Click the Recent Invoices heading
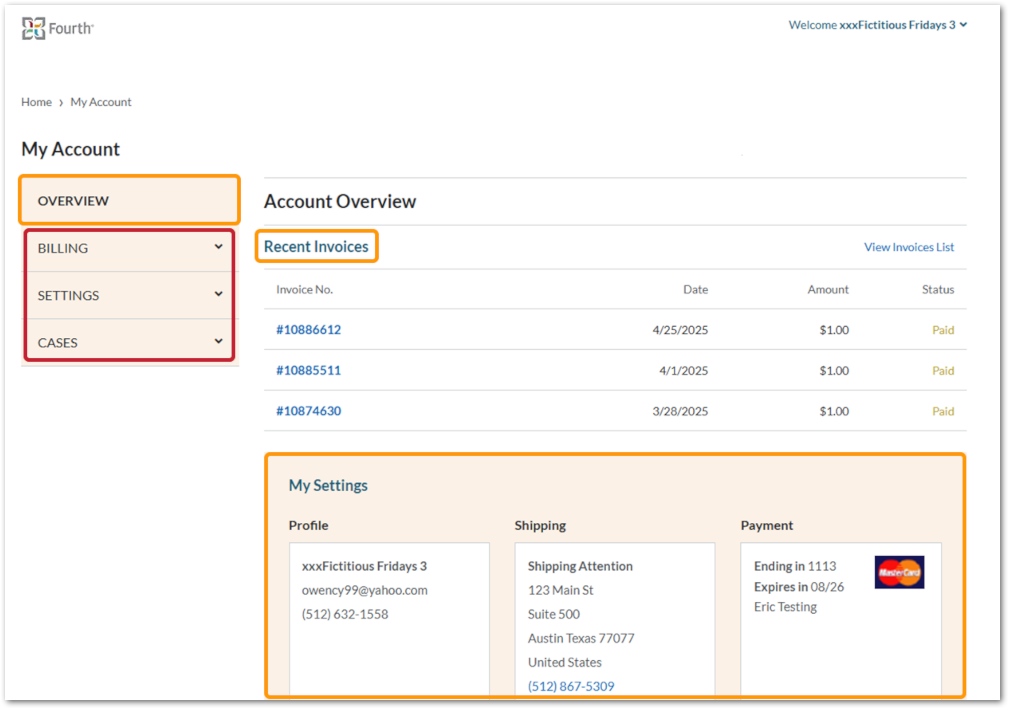 coord(316,247)
